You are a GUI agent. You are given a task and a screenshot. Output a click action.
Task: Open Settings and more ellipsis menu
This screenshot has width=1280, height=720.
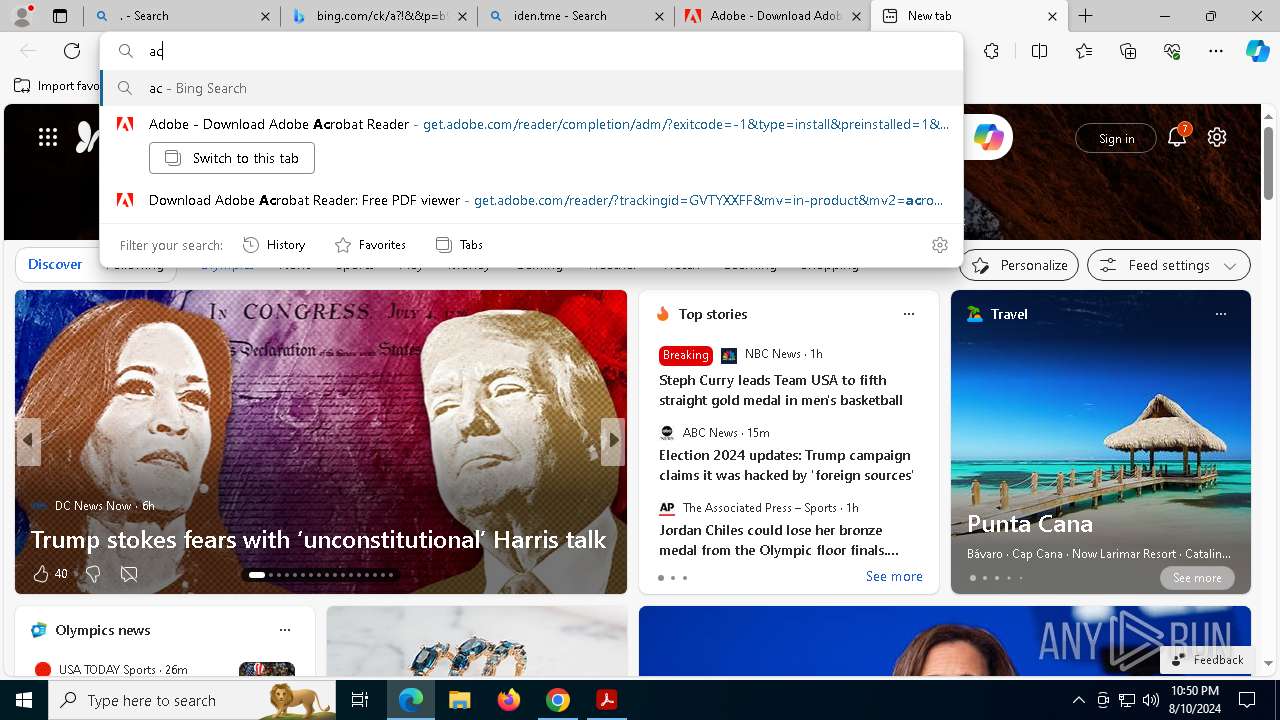[1216, 51]
